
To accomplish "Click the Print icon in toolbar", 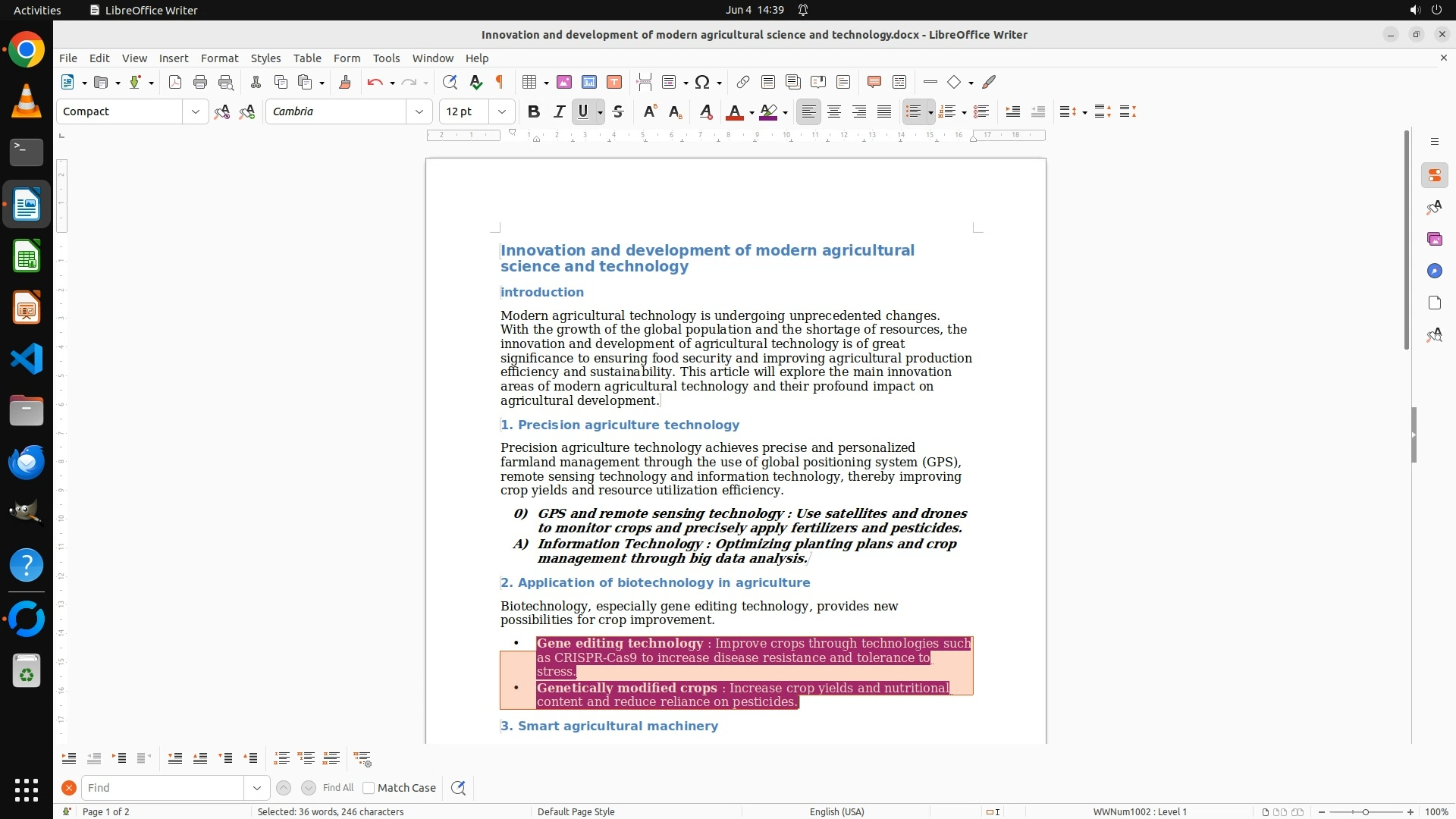I will 200,82.
